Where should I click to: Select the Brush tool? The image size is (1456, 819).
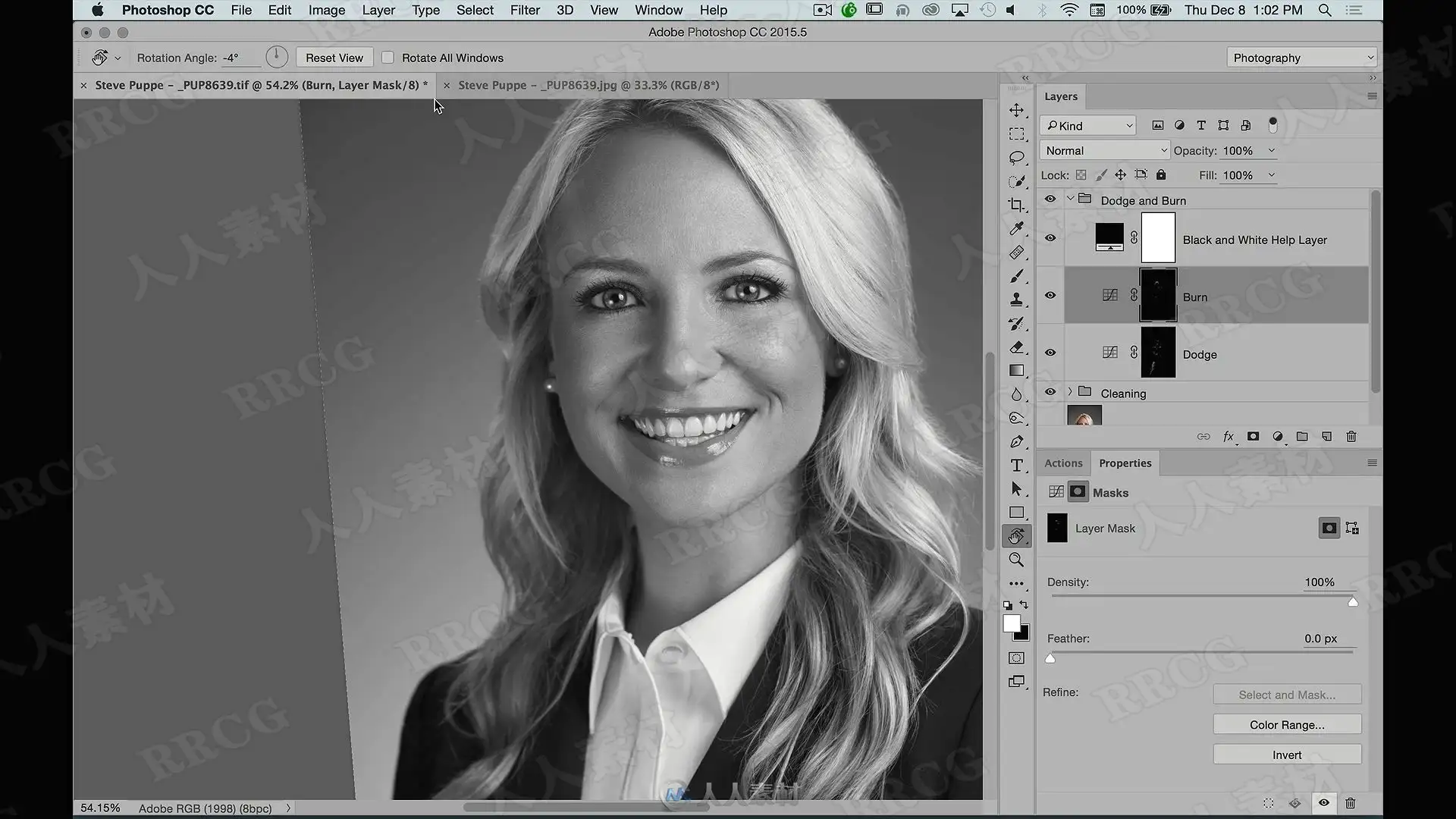pyautogui.click(x=1016, y=276)
